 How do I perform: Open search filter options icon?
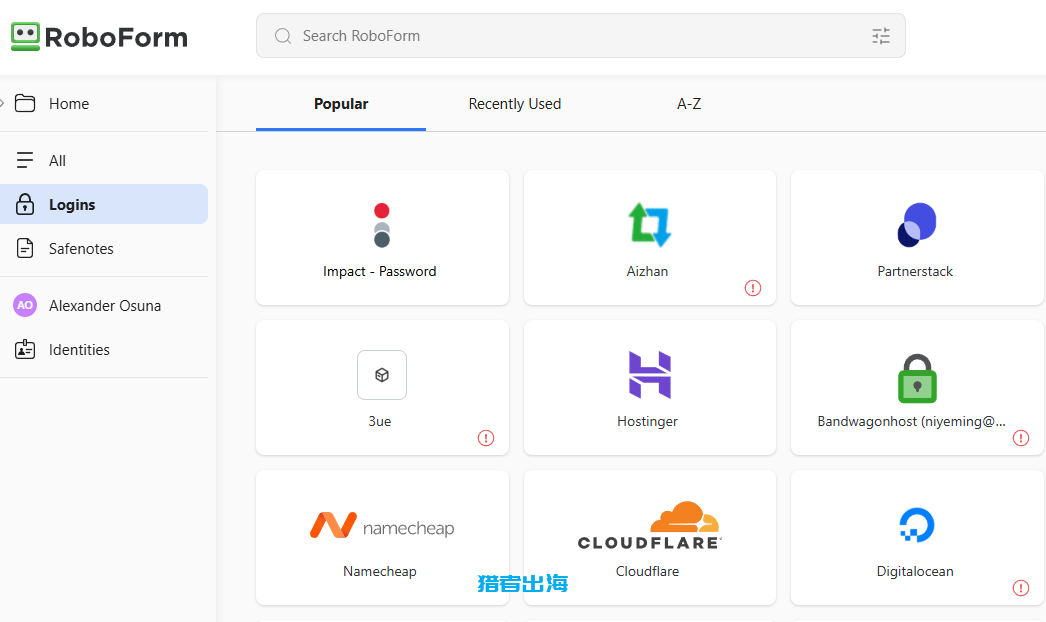click(880, 36)
